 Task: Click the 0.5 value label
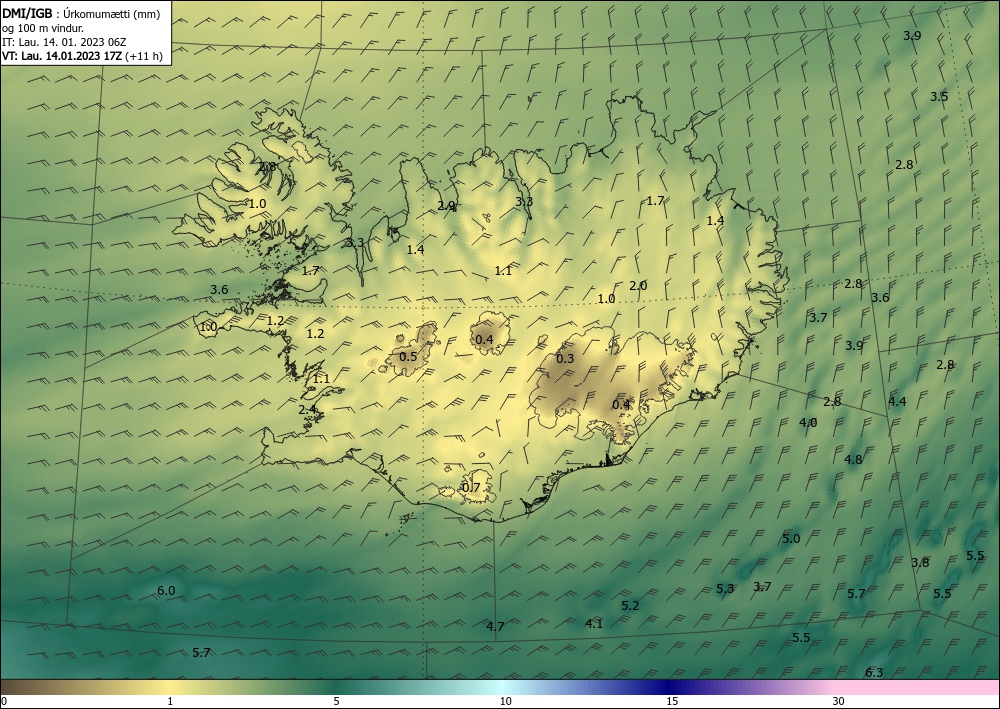[408, 356]
